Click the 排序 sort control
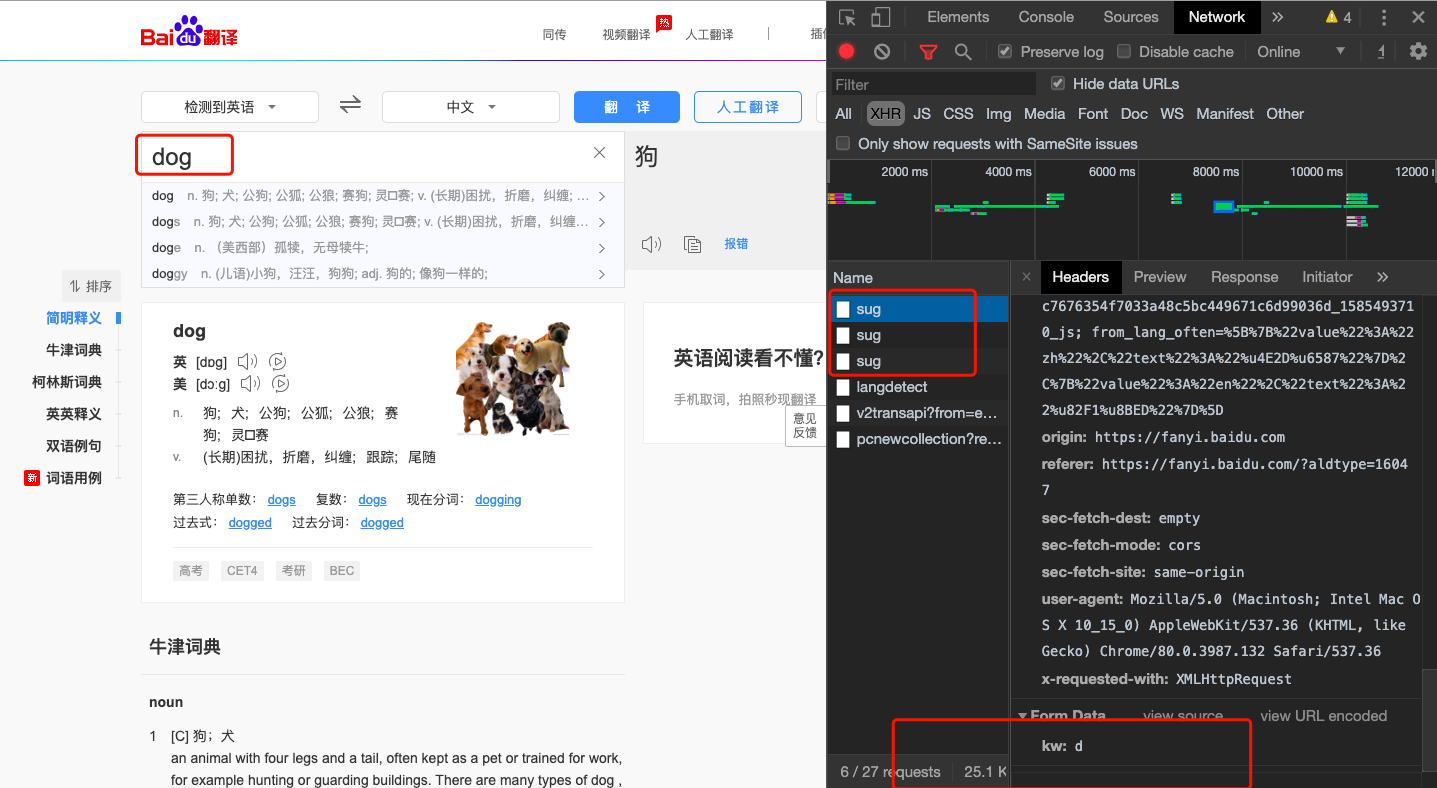1437x788 pixels. 91,286
